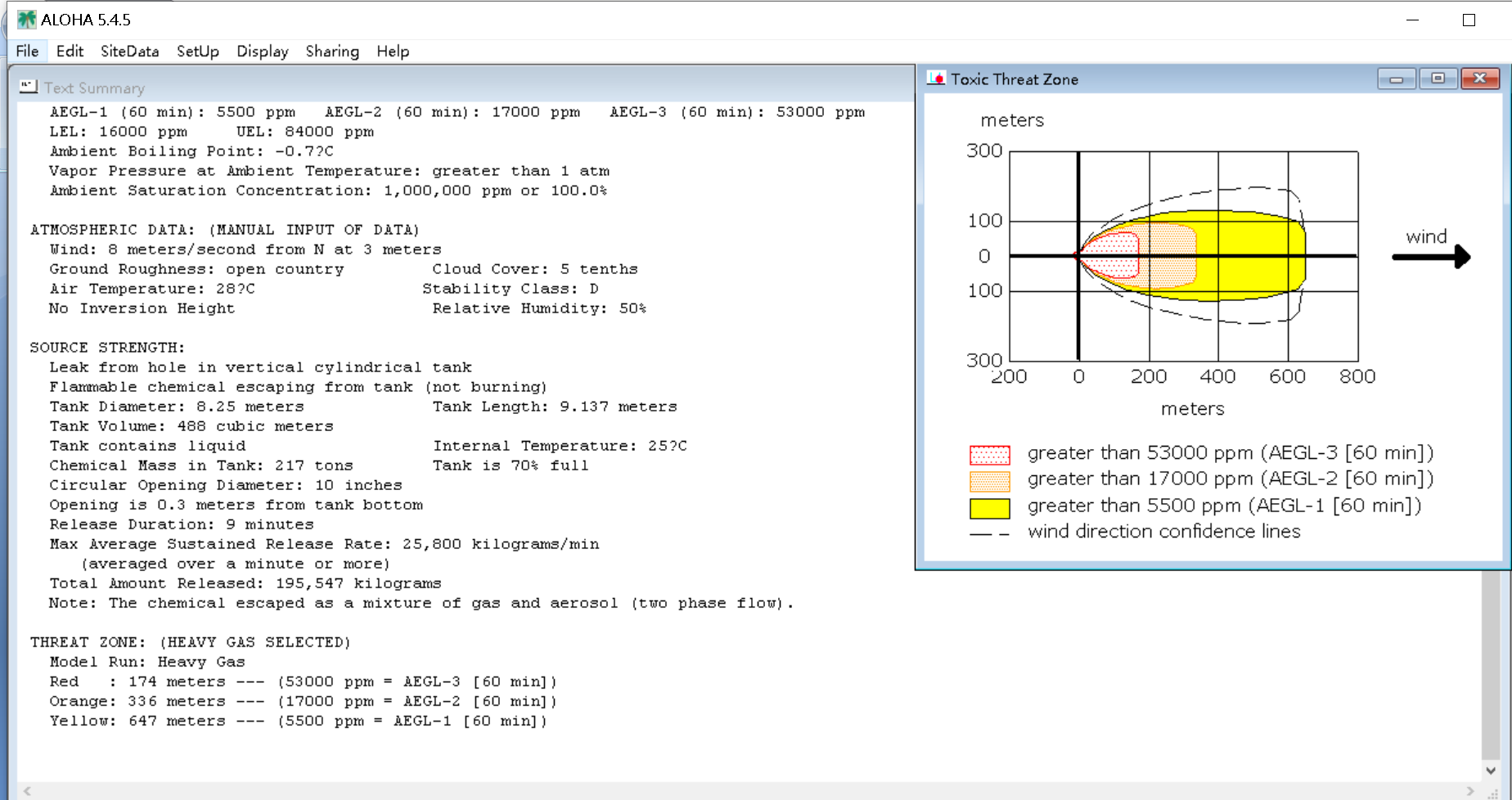
Task: Click 'LEL: 16000 ppm' text
Action: 119,132
